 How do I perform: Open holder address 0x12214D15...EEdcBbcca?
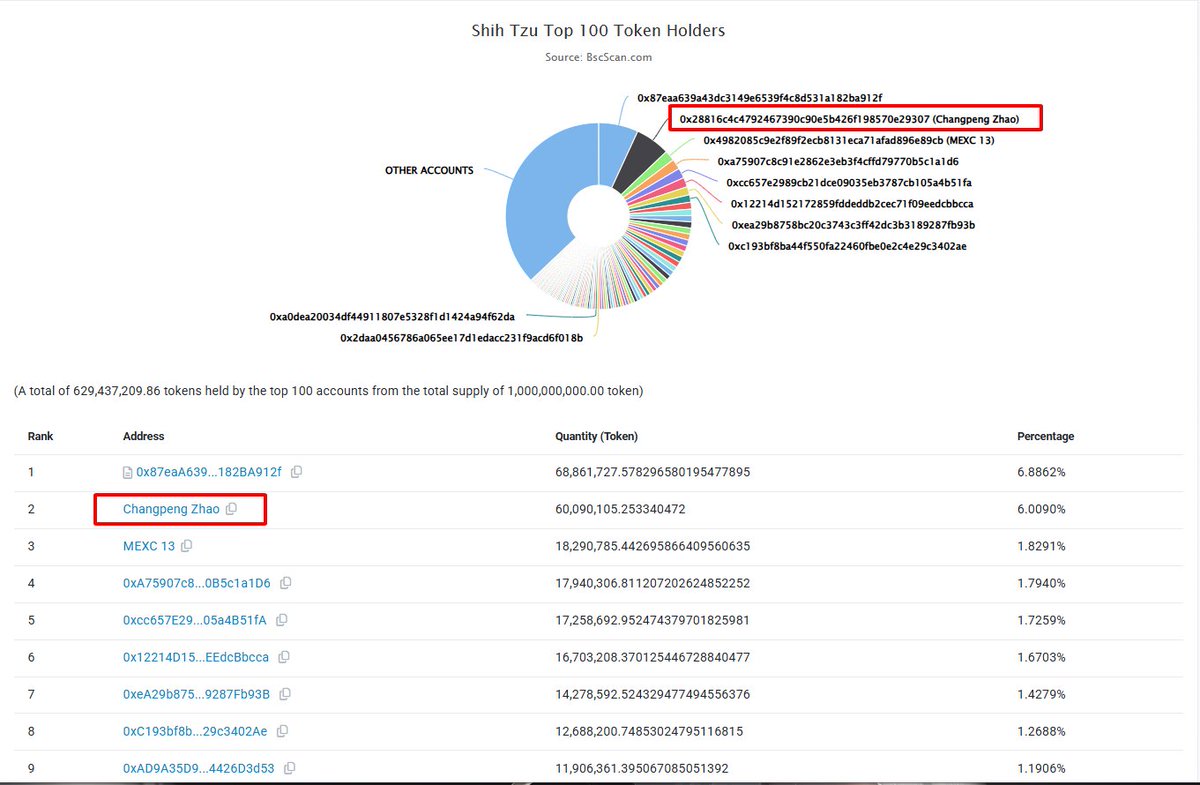(196, 657)
